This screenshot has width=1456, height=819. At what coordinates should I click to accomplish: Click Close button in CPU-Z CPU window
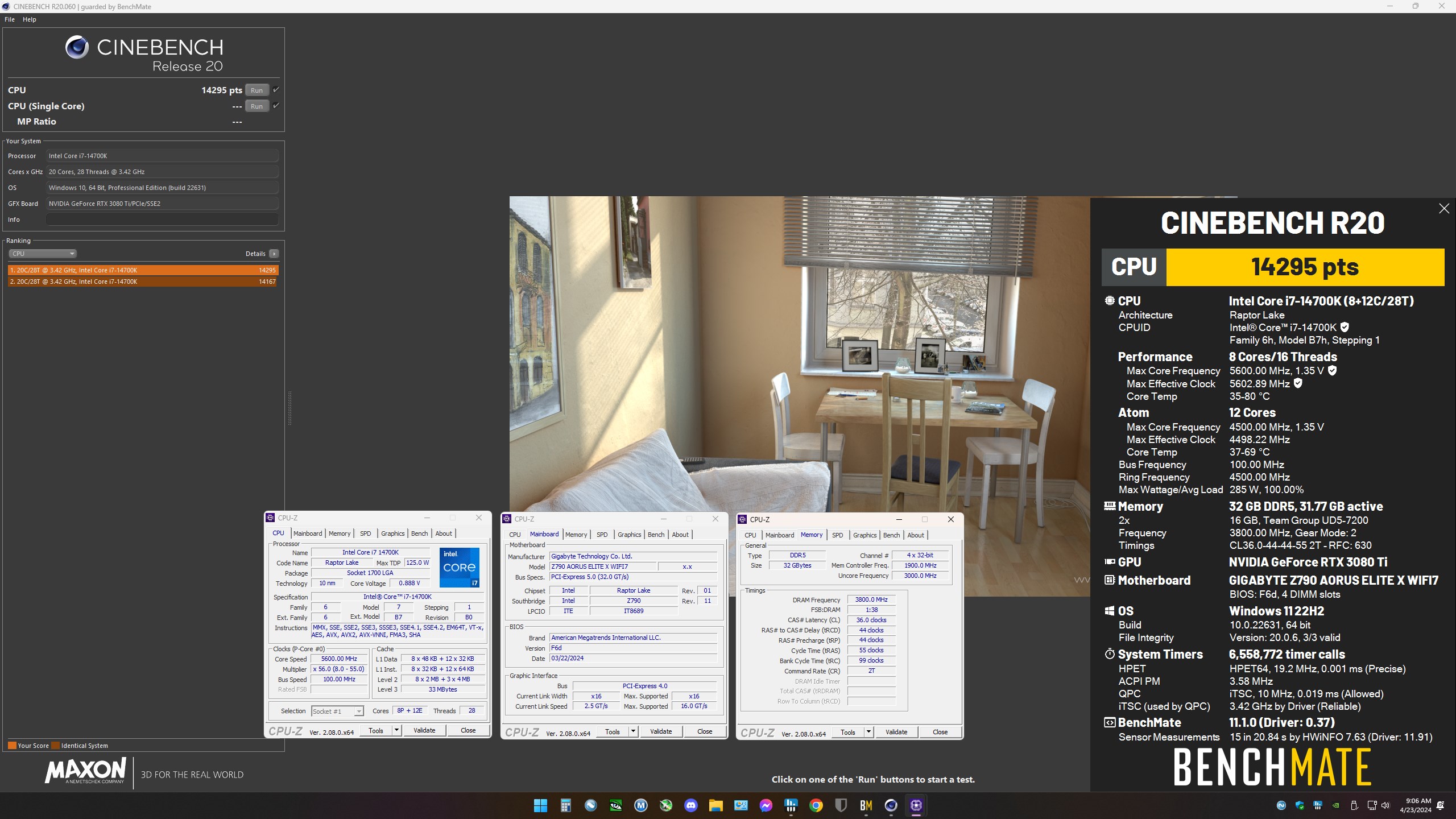468,730
